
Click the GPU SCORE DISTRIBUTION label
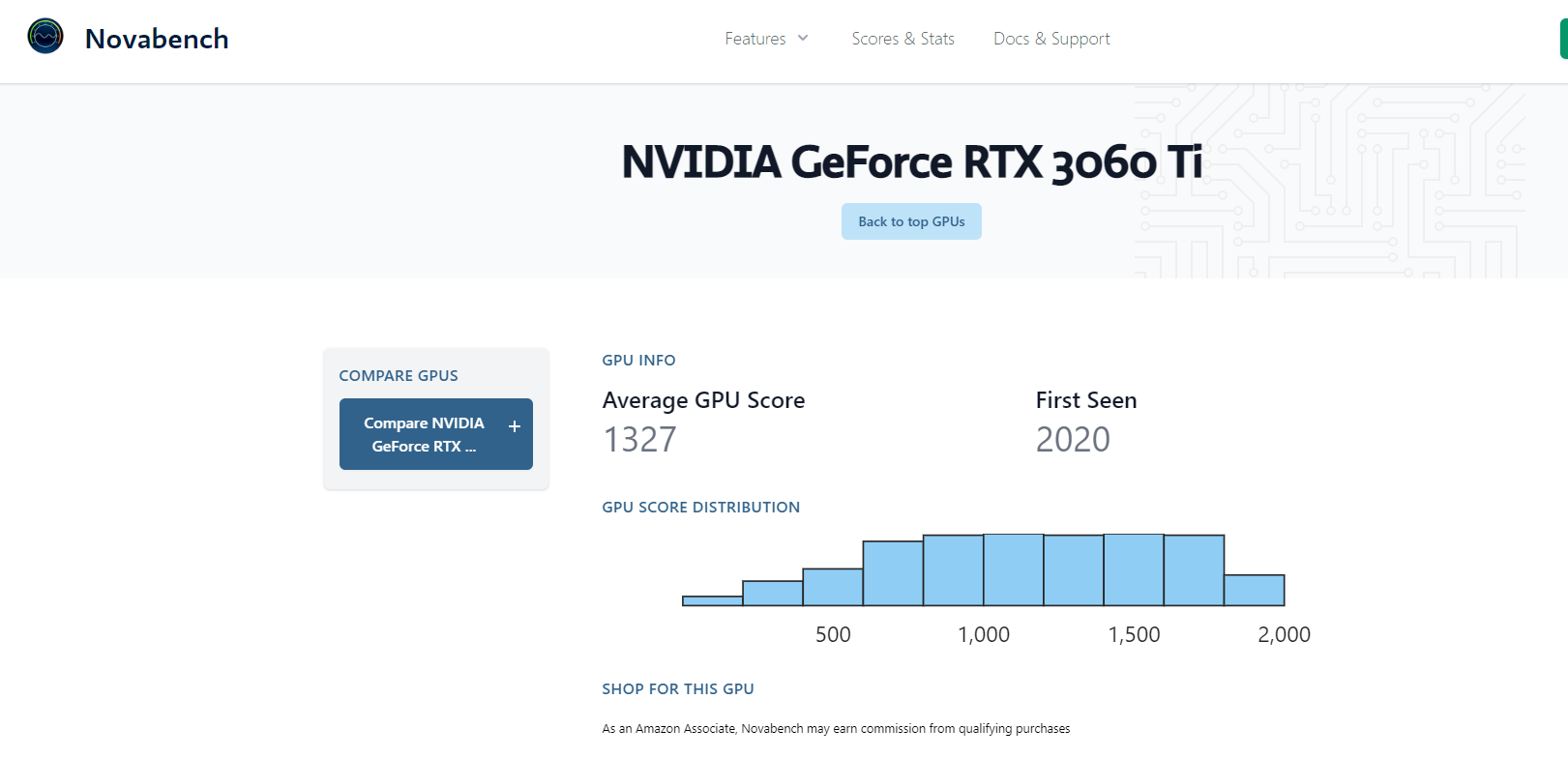(700, 508)
